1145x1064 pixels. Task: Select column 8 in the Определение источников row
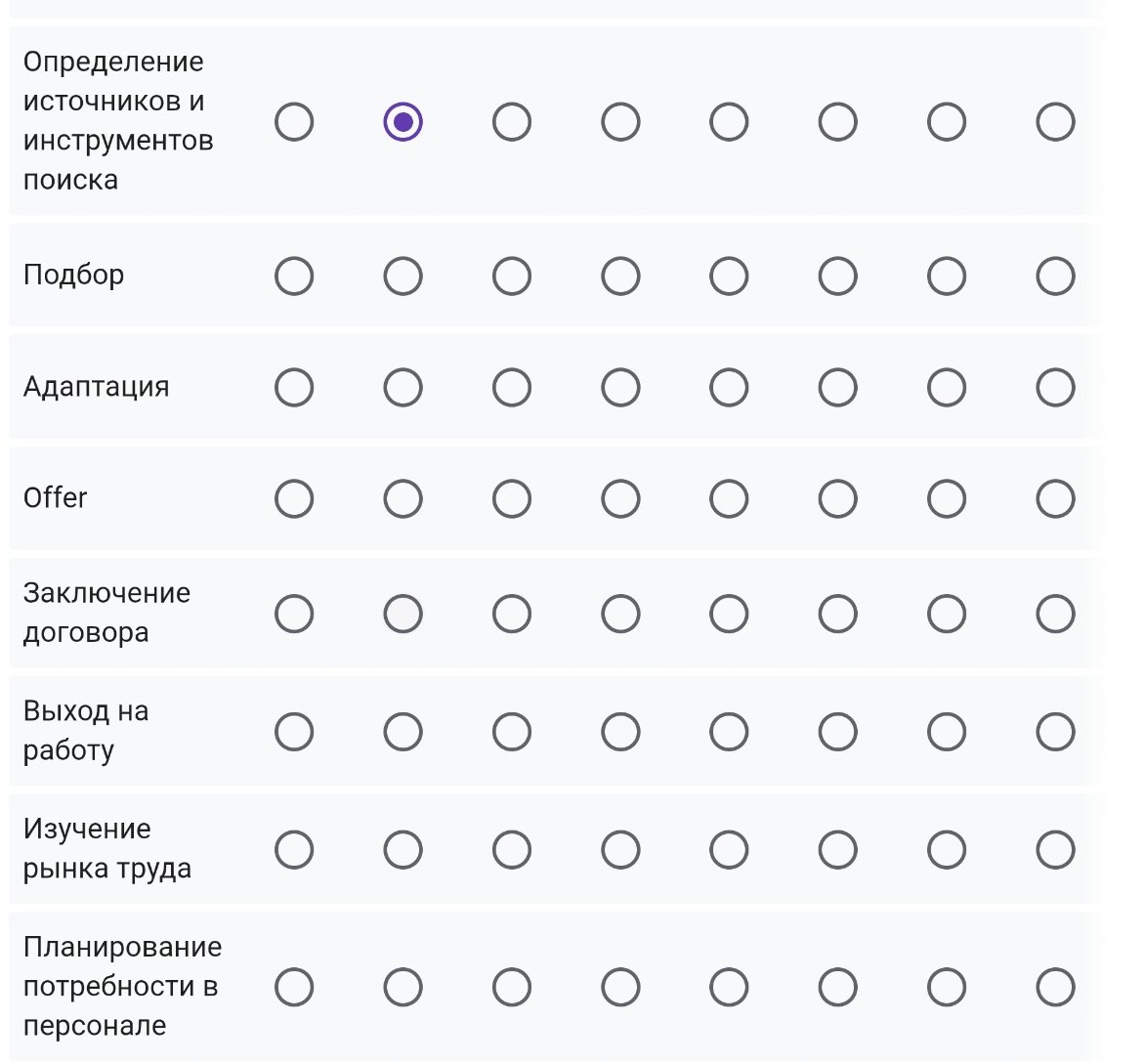[1054, 121]
